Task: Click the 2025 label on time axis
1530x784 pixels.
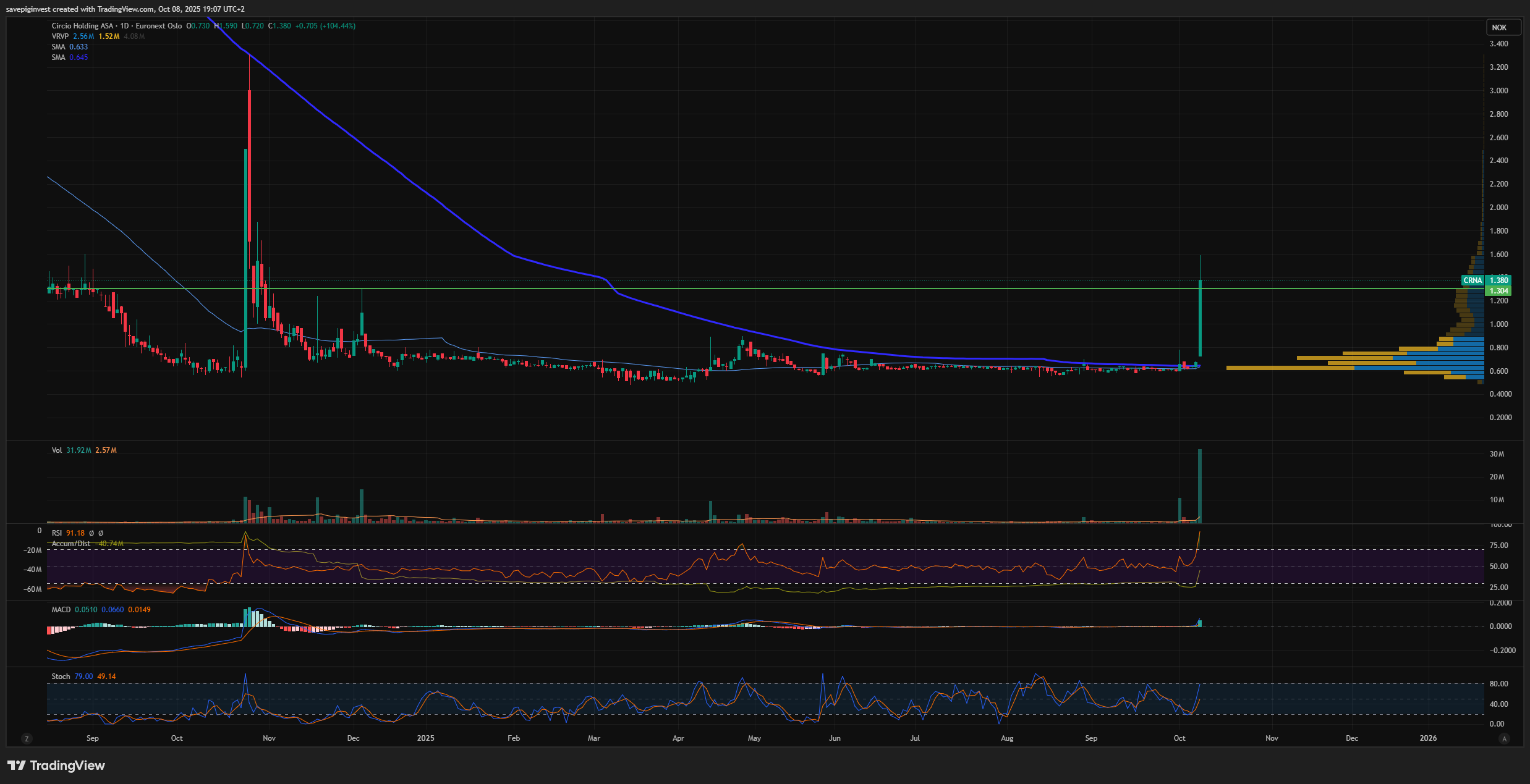Action: click(425, 738)
